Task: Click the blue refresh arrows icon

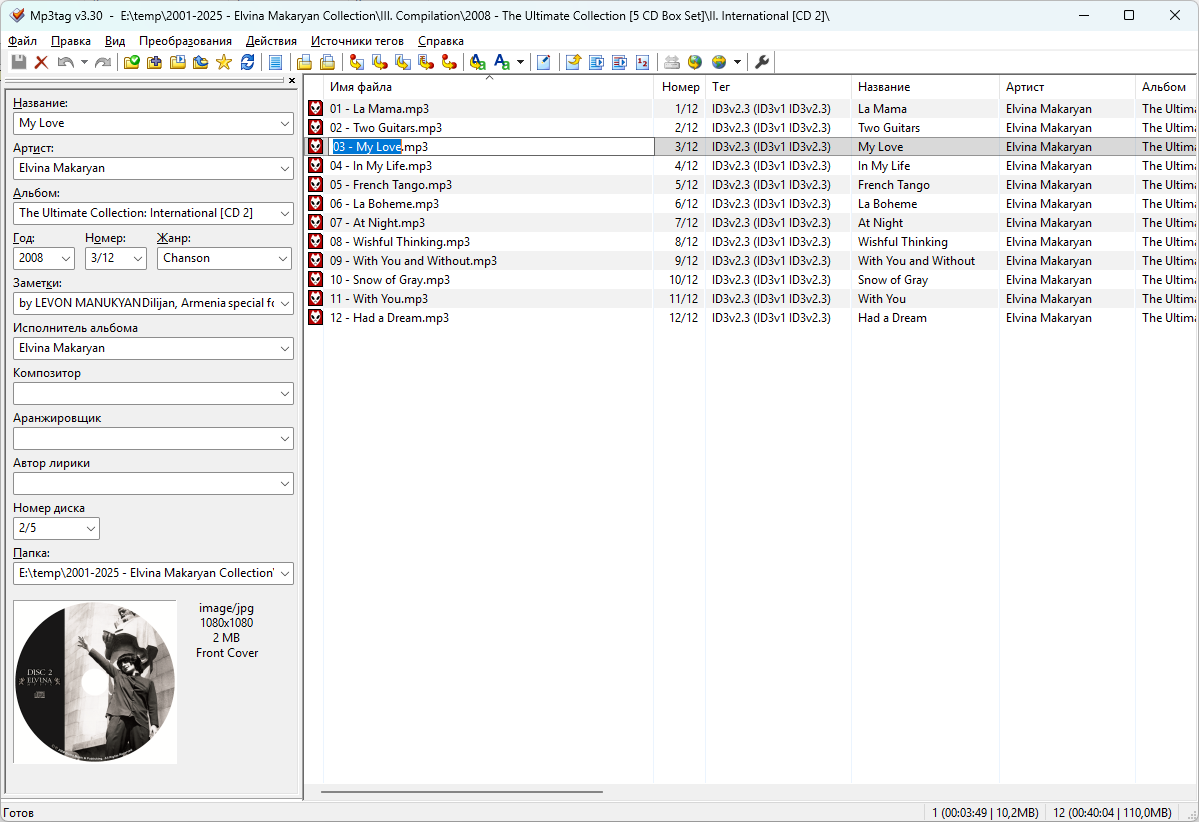Action: point(247,62)
